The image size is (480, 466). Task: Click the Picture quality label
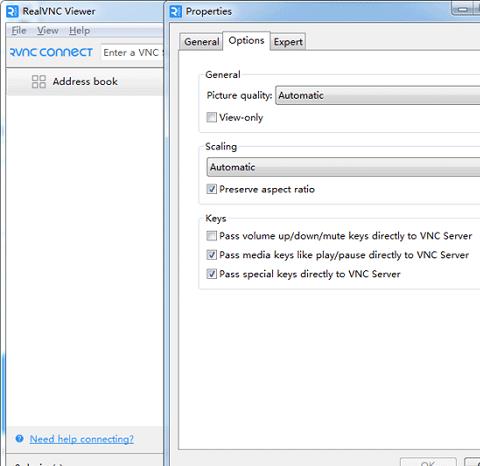[x=239, y=95]
